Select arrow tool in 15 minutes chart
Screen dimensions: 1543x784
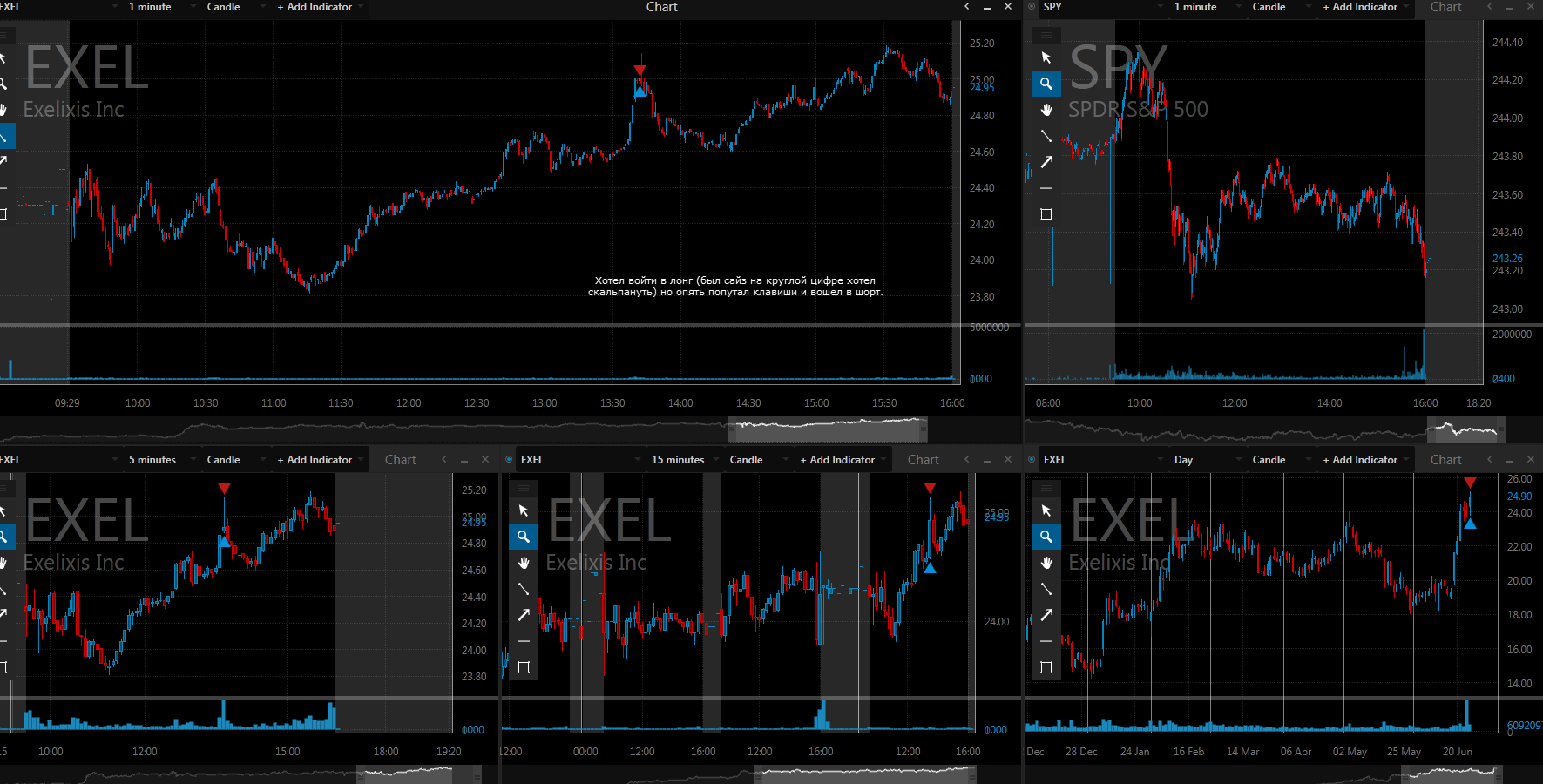[x=524, y=615]
